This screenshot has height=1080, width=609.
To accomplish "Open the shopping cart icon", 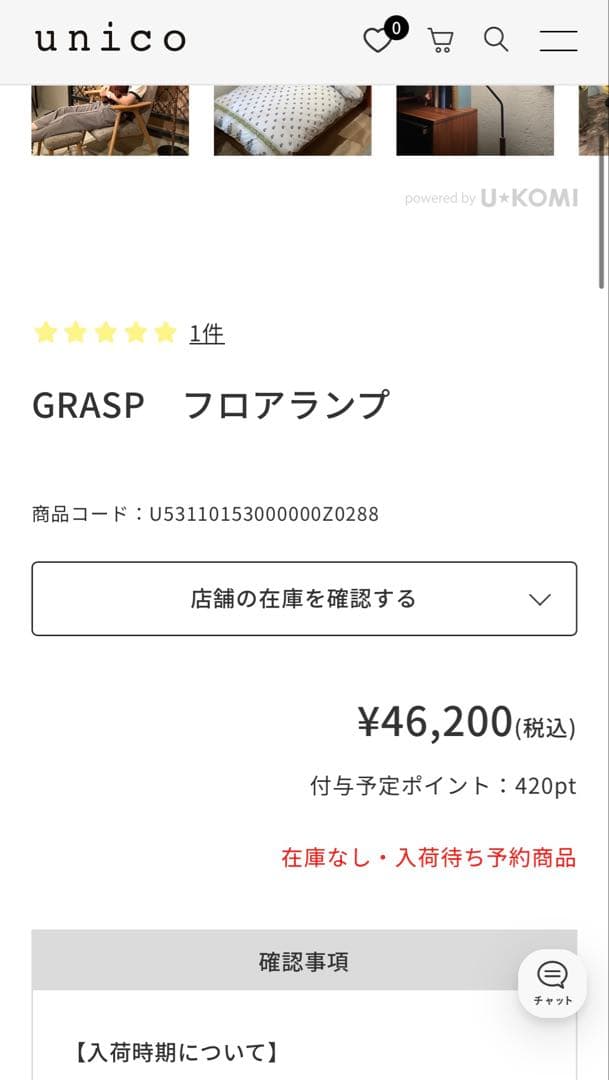I will coord(439,40).
